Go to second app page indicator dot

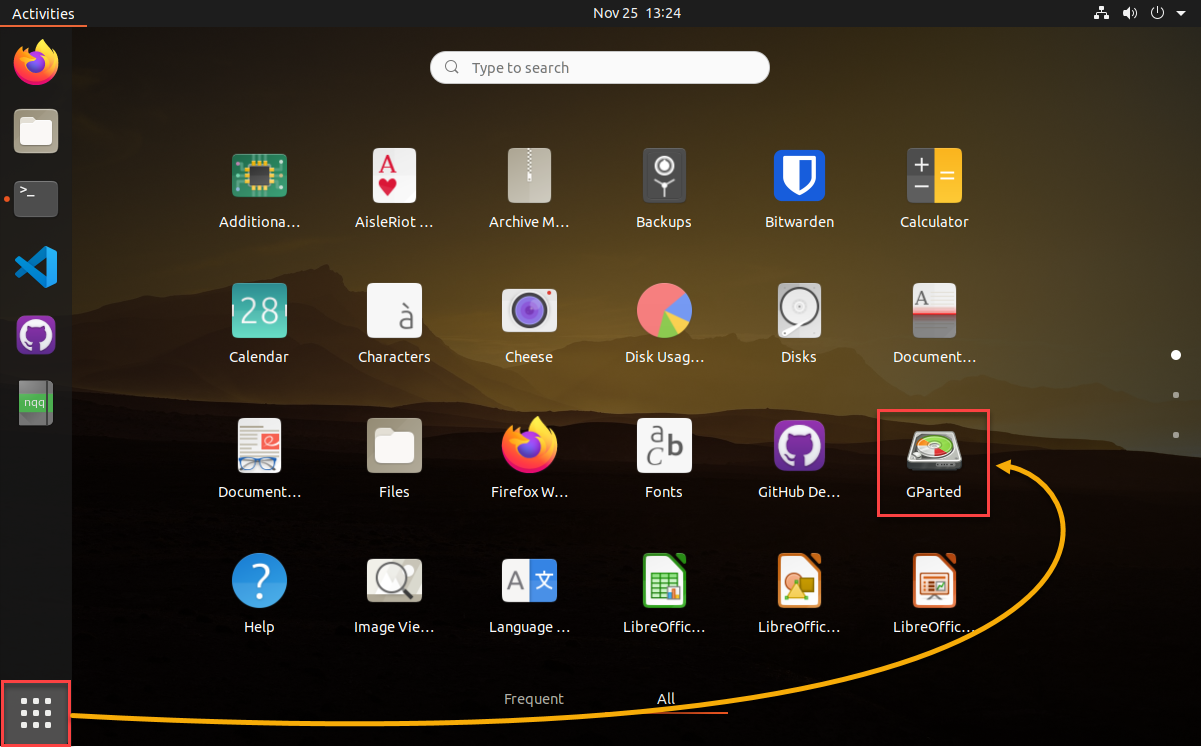tap(1176, 395)
